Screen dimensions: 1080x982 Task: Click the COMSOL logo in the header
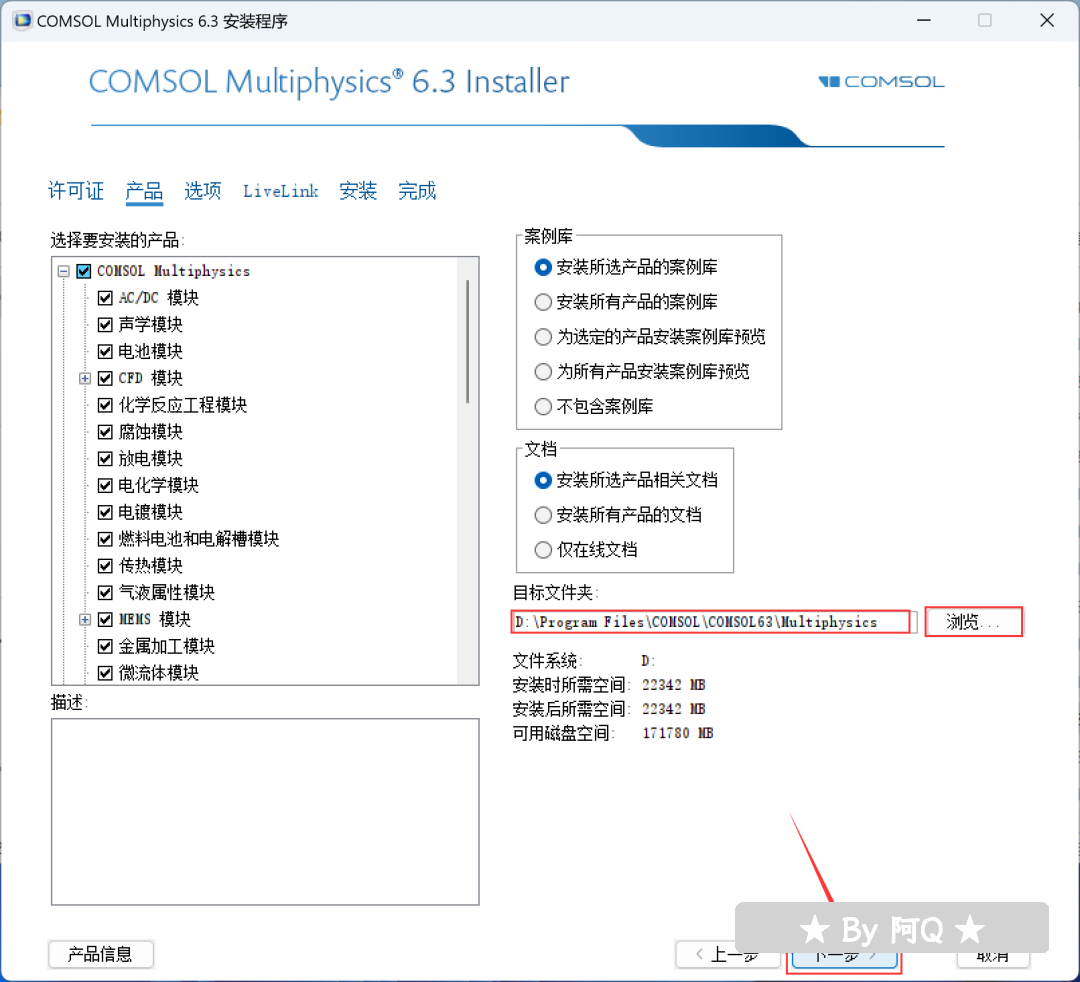click(x=881, y=82)
